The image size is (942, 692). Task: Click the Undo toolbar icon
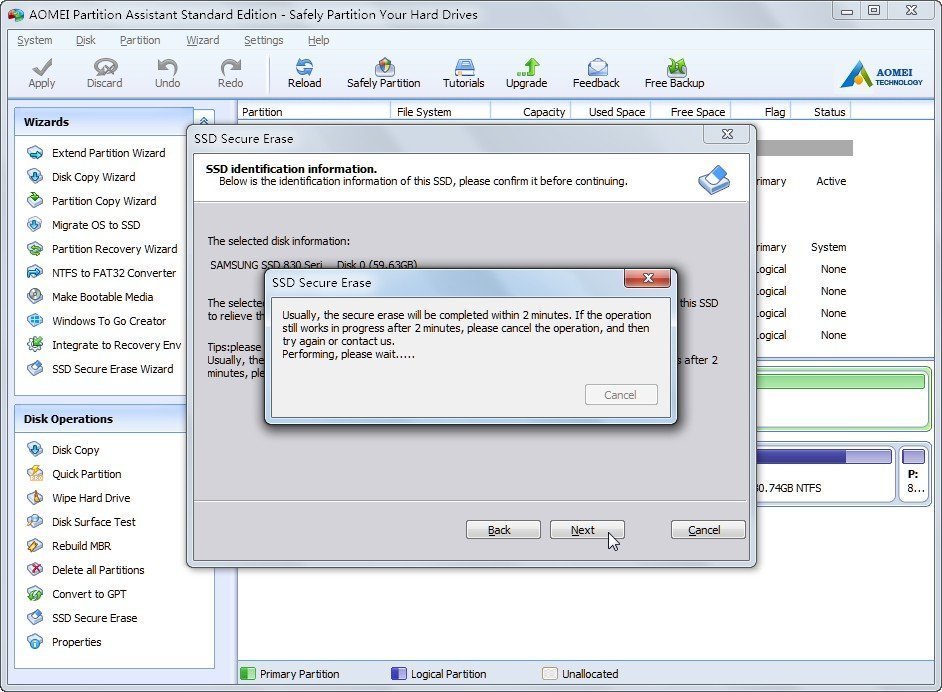[x=168, y=73]
